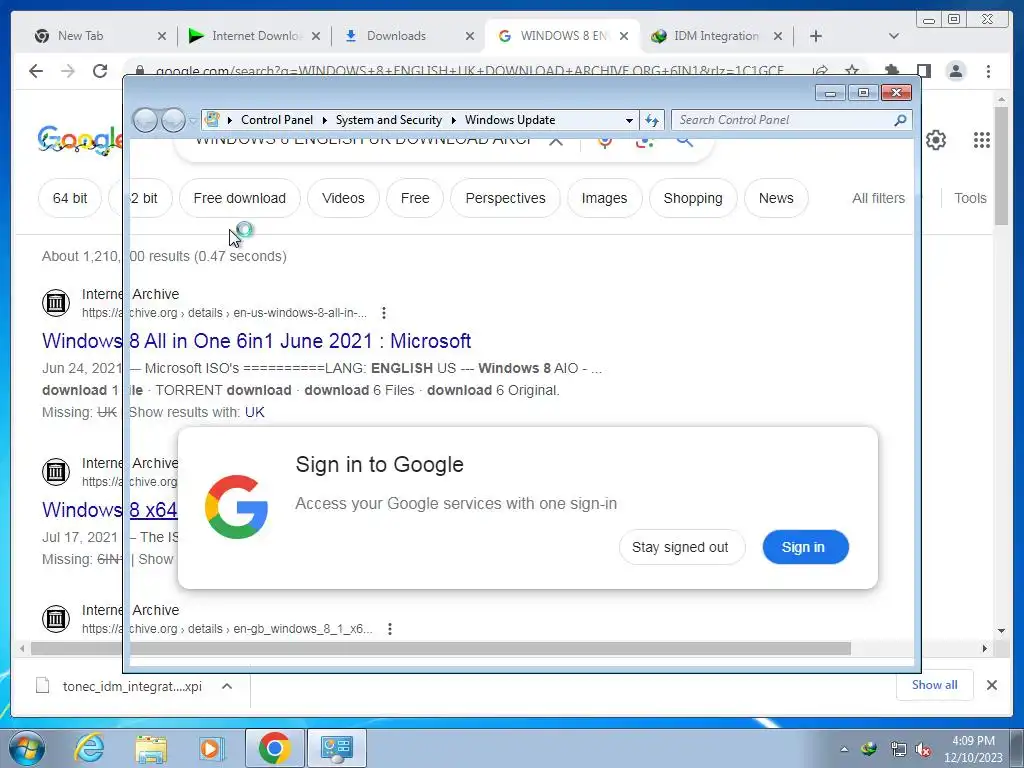Search by image lens icon
The width and height of the screenshot is (1024, 768).
click(x=645, y=141)
